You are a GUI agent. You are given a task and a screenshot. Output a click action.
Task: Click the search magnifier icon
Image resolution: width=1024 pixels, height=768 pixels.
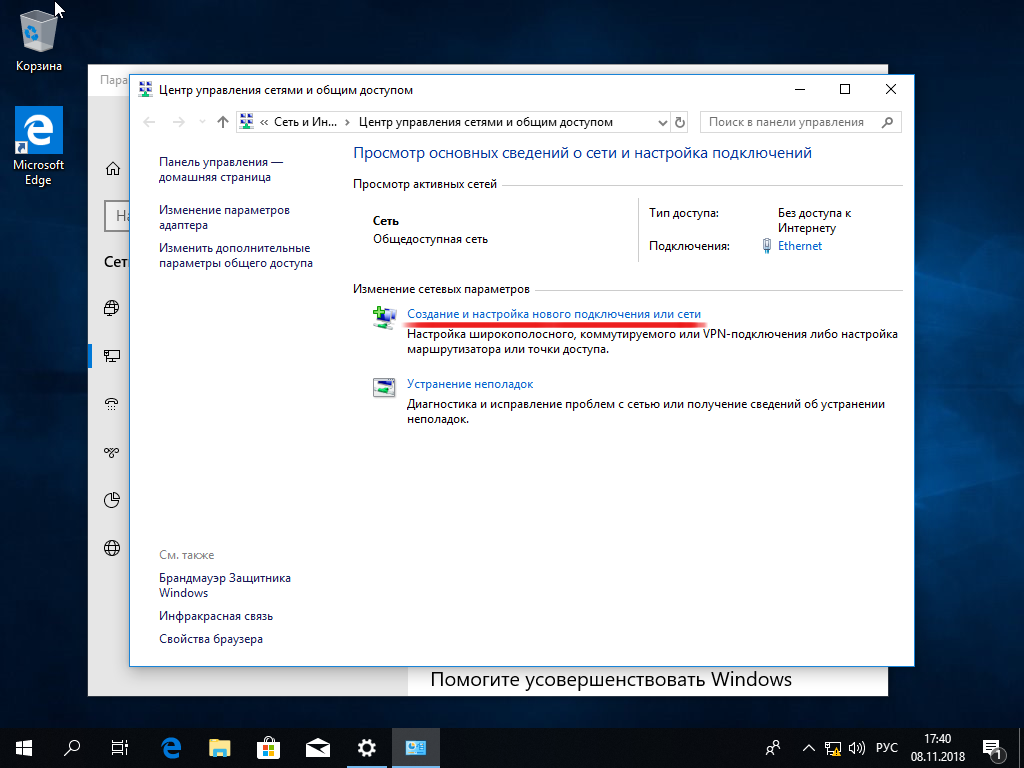[x=887, y=122]
